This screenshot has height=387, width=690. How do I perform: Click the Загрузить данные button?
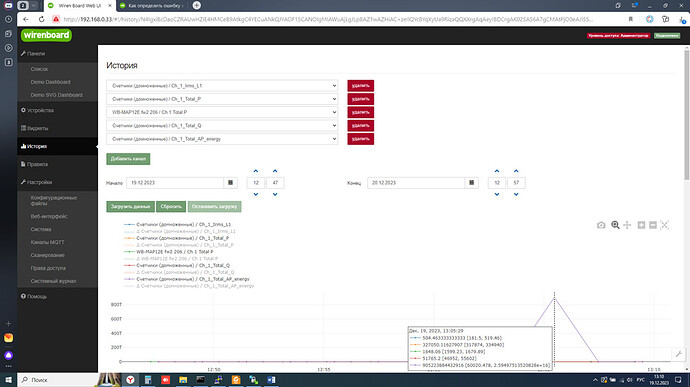(x=130, y=206)
